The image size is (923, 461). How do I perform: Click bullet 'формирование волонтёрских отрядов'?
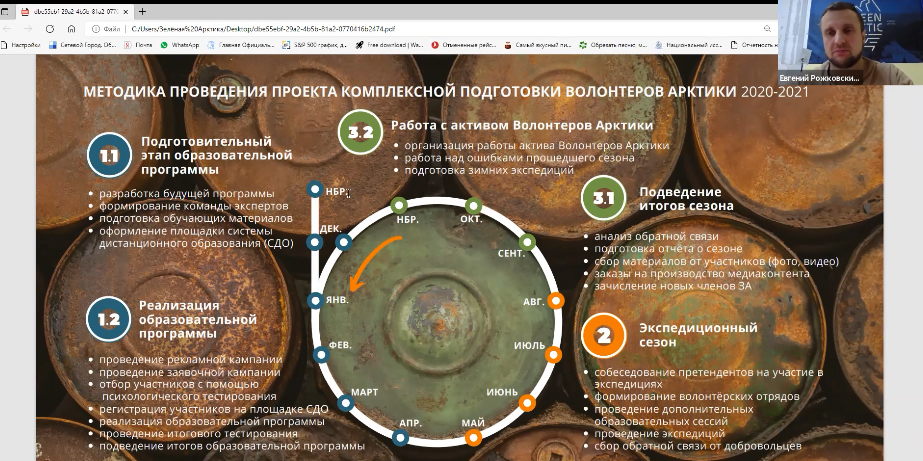(697, 397)
